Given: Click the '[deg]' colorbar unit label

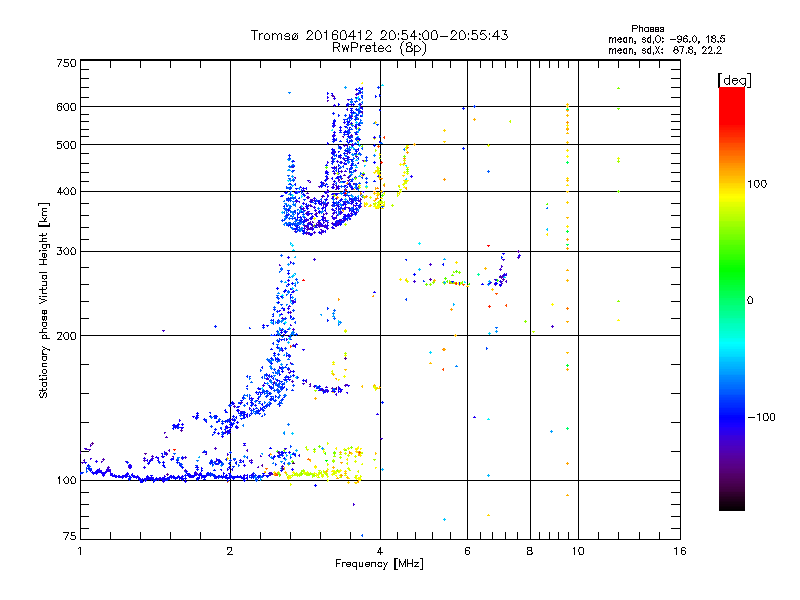Looking at the screenshot, I should (x=734, y=80).
